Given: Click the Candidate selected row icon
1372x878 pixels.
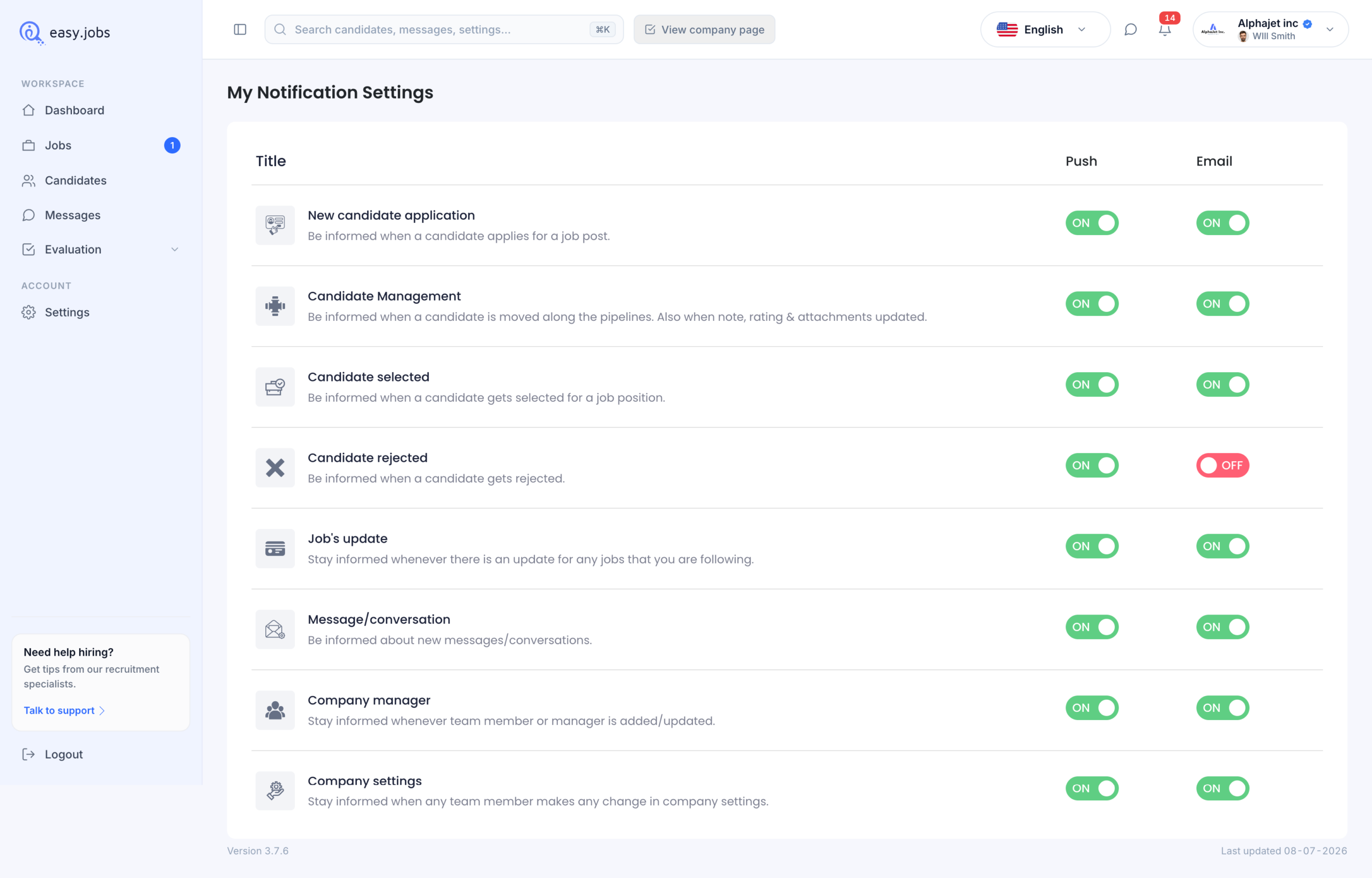Looking at the screenshot, I should (275, 387).
